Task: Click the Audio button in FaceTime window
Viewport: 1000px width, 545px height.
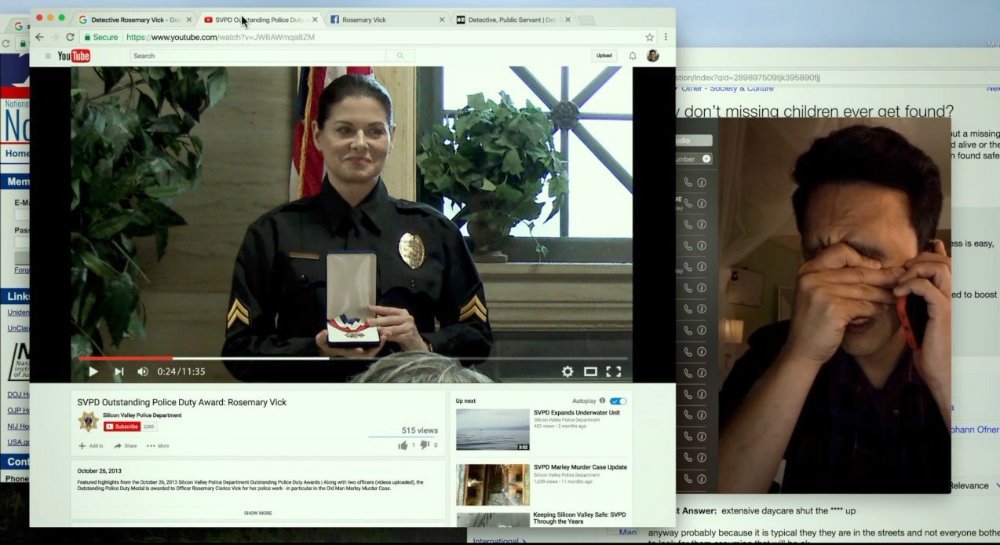Action: tap(694, 140)
